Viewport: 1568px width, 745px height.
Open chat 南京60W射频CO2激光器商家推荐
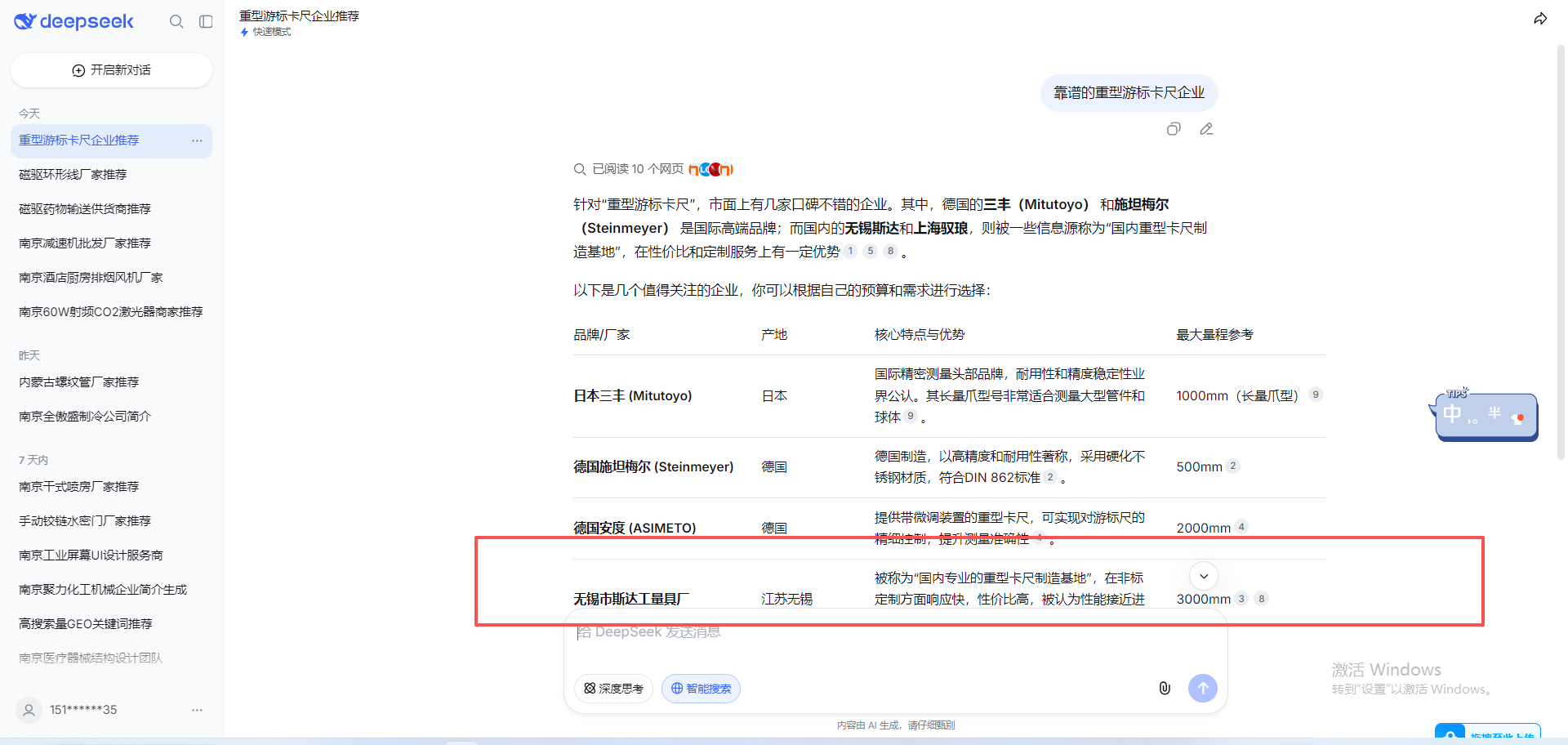click(x=111, y=312)
